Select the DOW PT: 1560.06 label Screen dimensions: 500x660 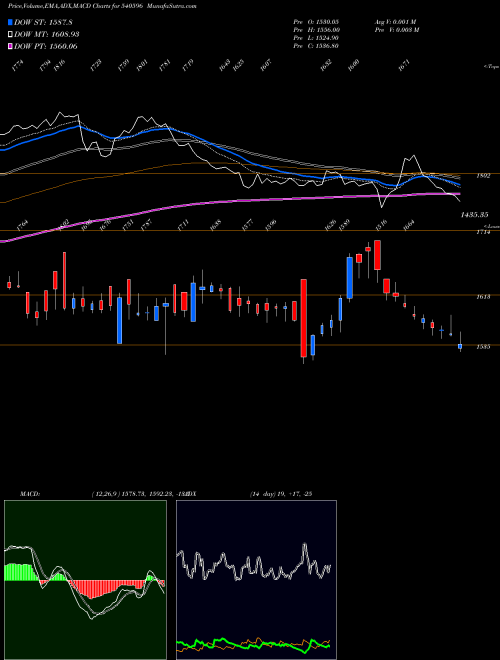pyautogui.click(x=45, y=46)
